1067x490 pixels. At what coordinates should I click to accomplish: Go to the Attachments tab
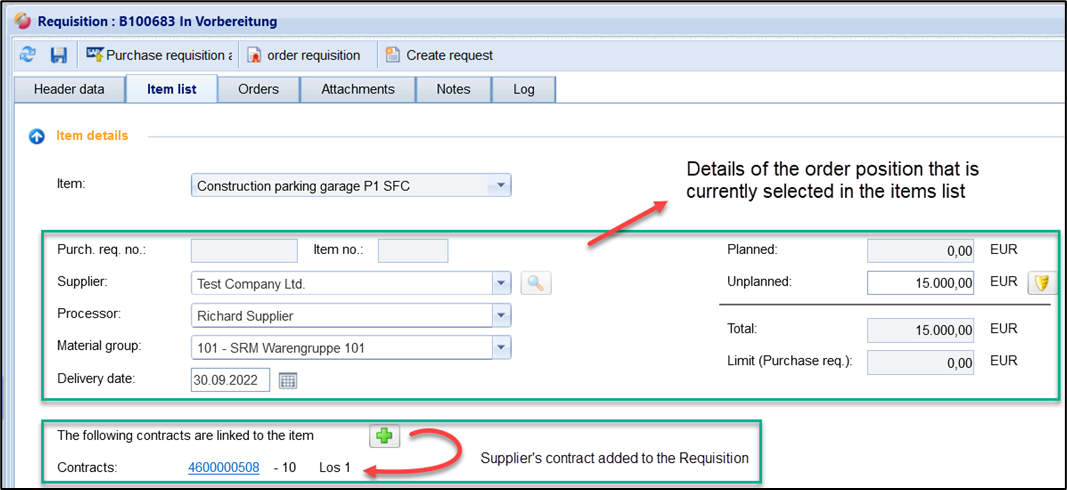[358, 89]
